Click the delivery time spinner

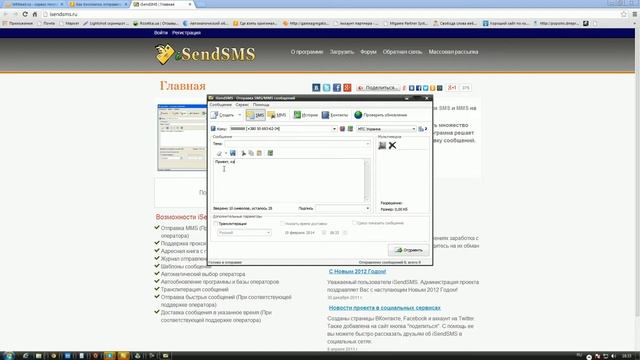pos(345,233)
